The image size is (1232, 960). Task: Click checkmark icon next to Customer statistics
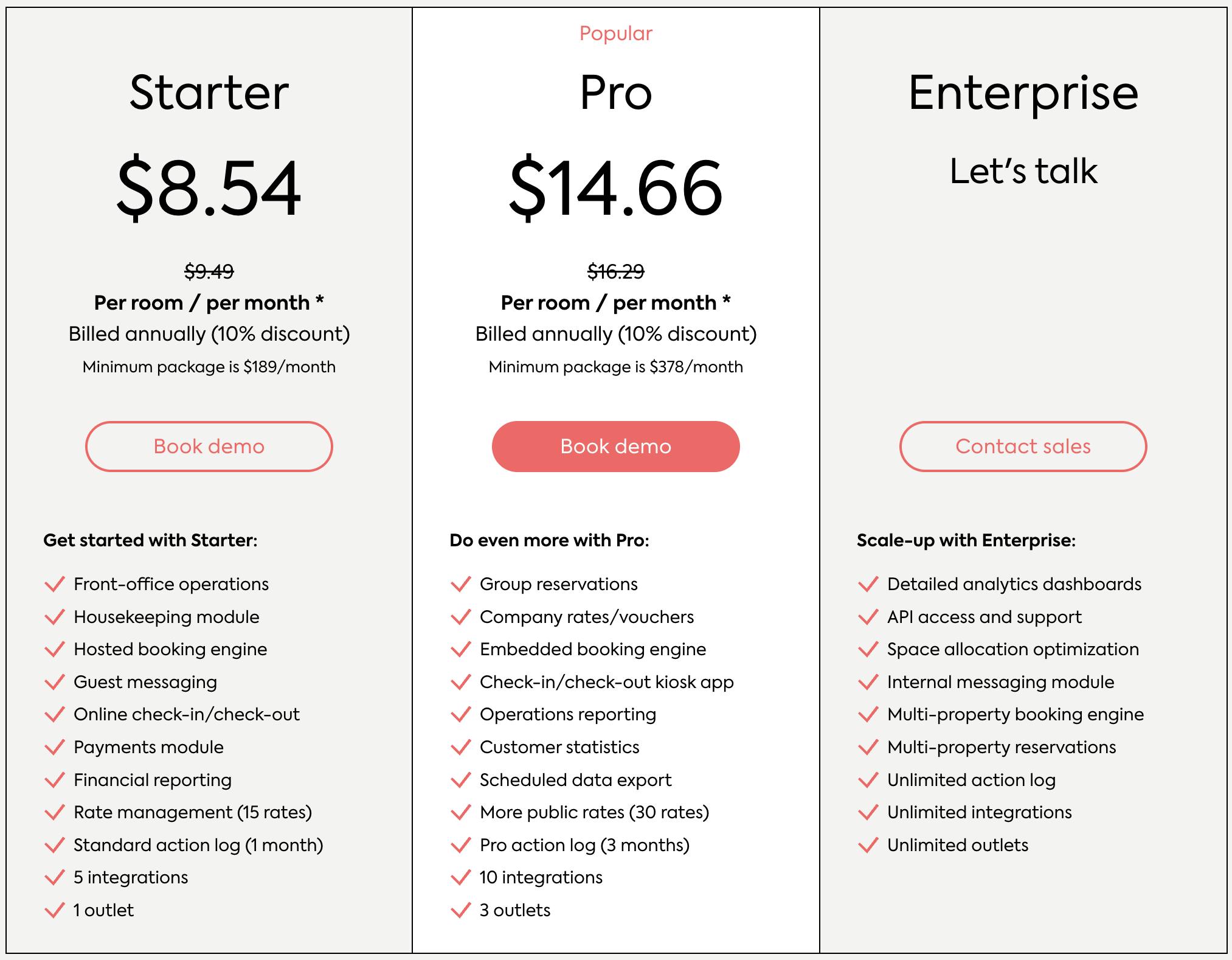[x=461, y=747]
